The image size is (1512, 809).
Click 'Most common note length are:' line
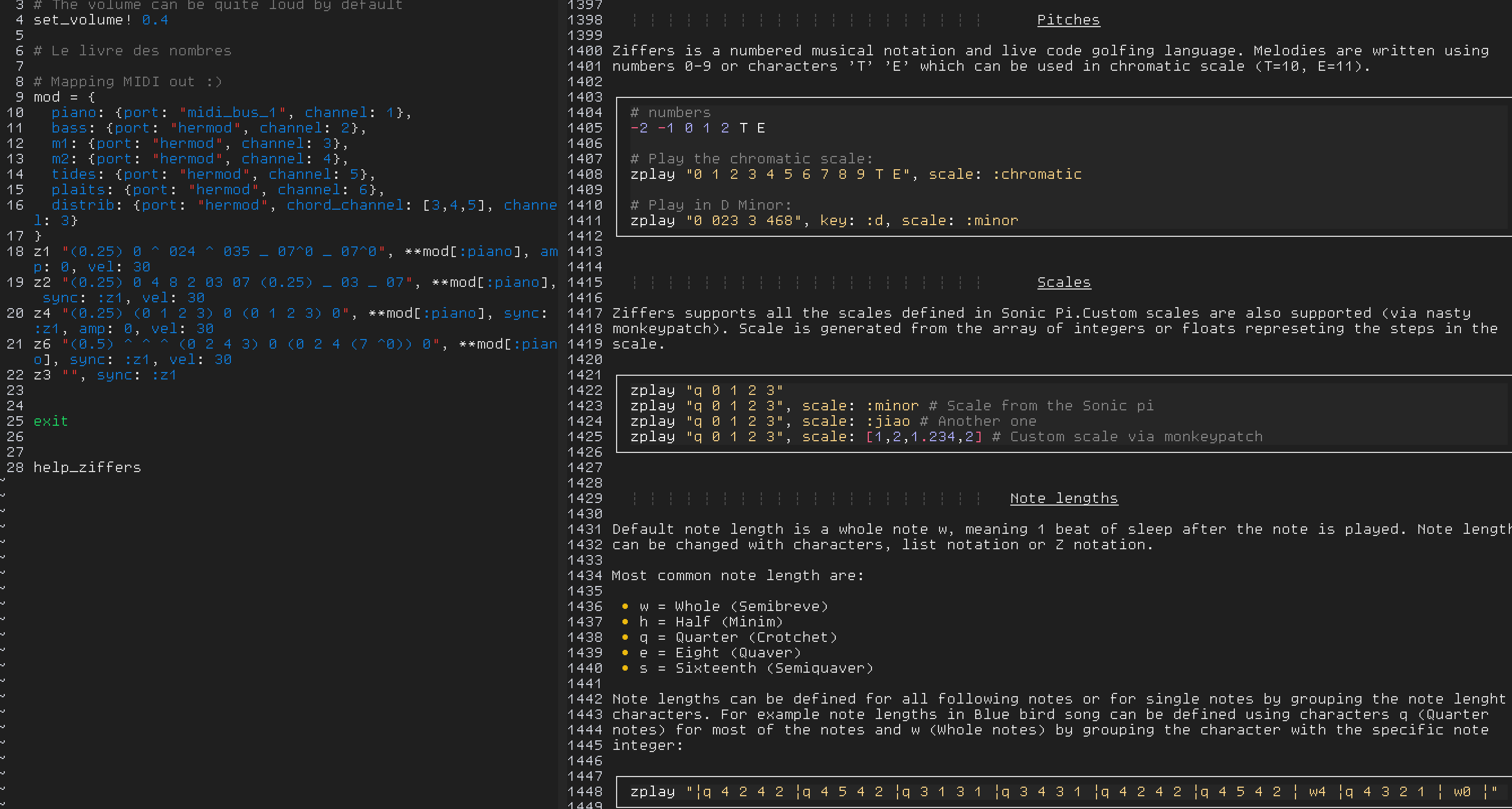pyautogui.click(x=738, y=576)
